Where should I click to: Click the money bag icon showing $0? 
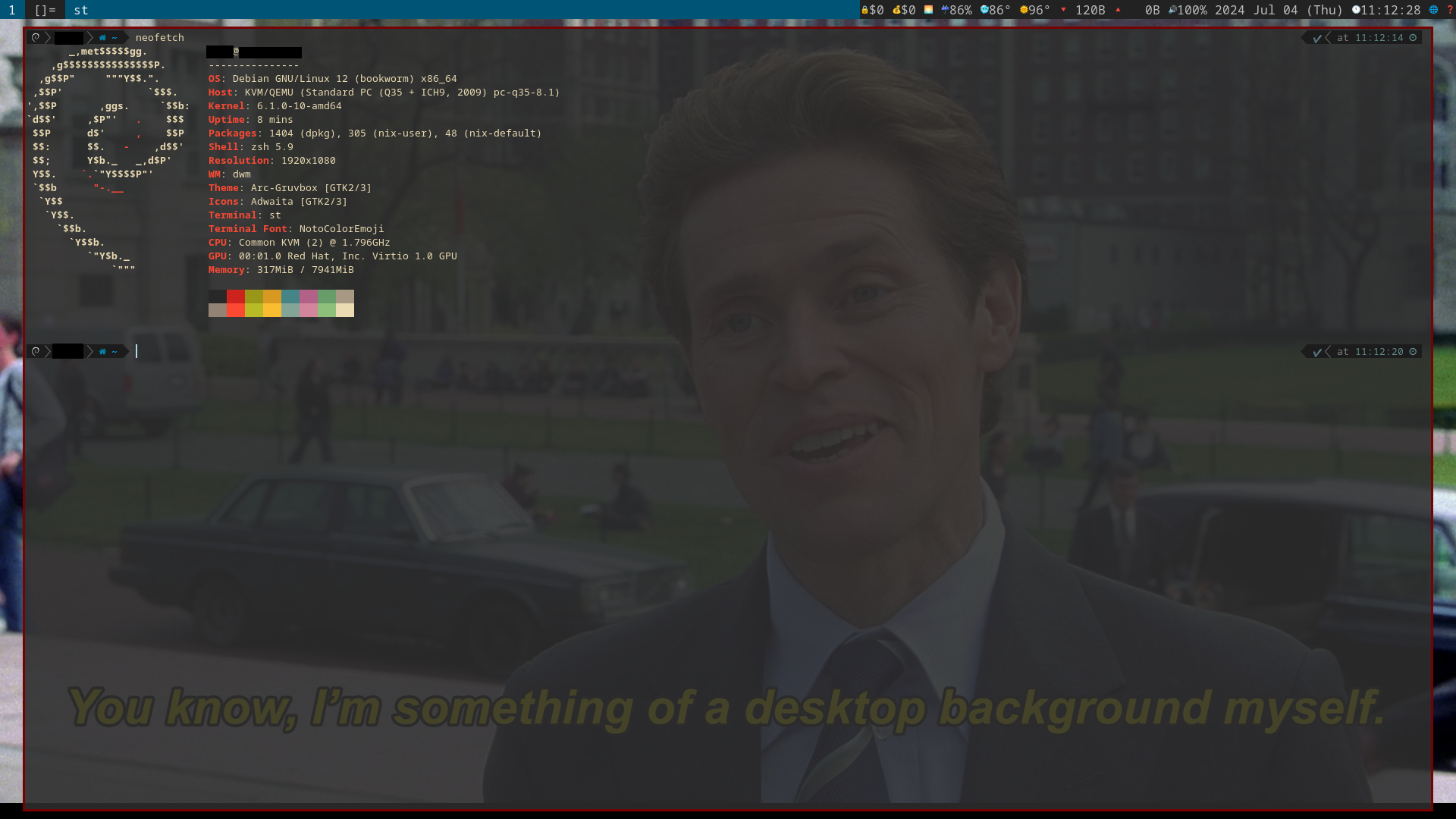[896, 10]
